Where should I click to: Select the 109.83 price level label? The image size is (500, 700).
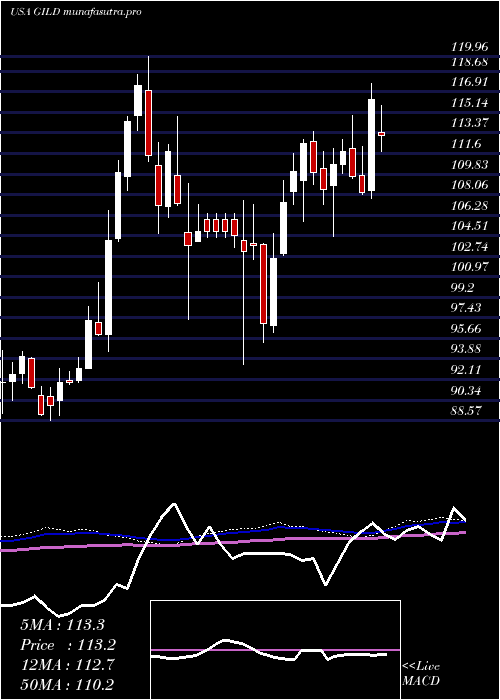(x=469, y=165)
